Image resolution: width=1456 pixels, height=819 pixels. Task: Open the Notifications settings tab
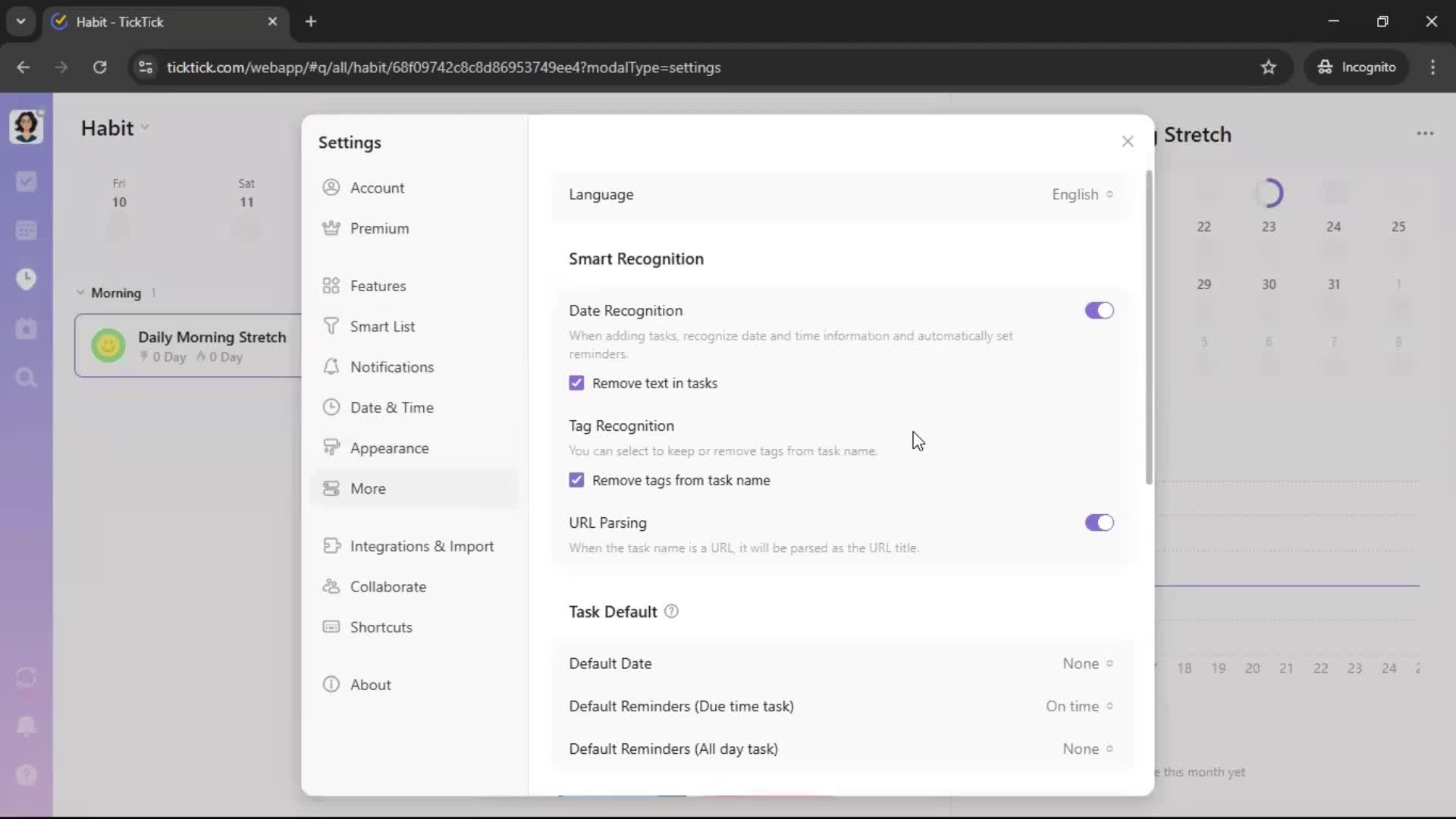click(x=391, y=367)
